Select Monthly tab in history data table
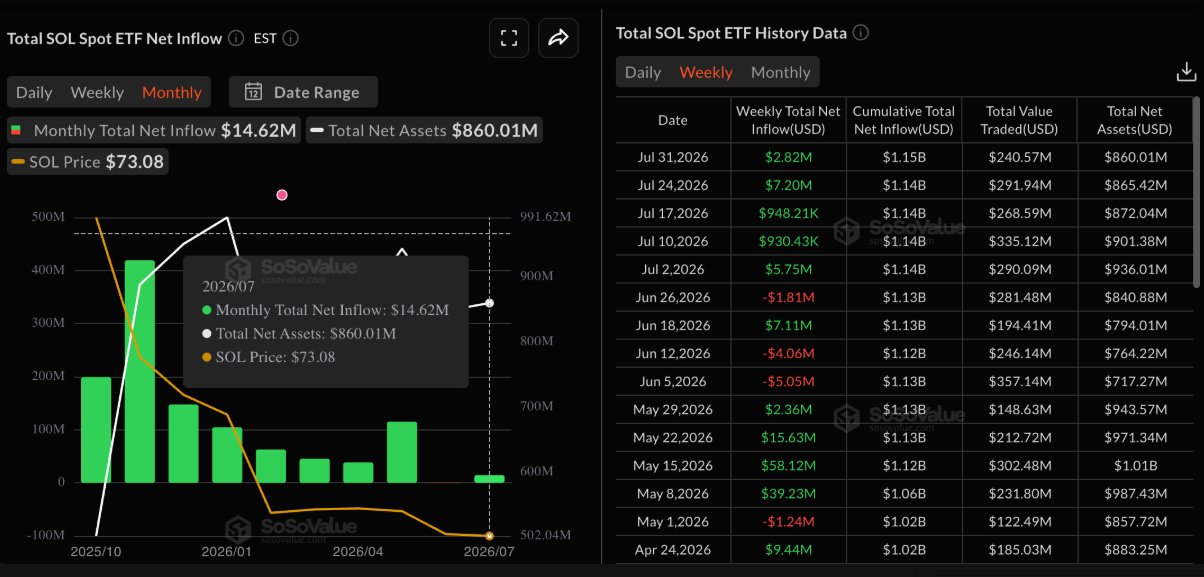 tap(780, 72)
